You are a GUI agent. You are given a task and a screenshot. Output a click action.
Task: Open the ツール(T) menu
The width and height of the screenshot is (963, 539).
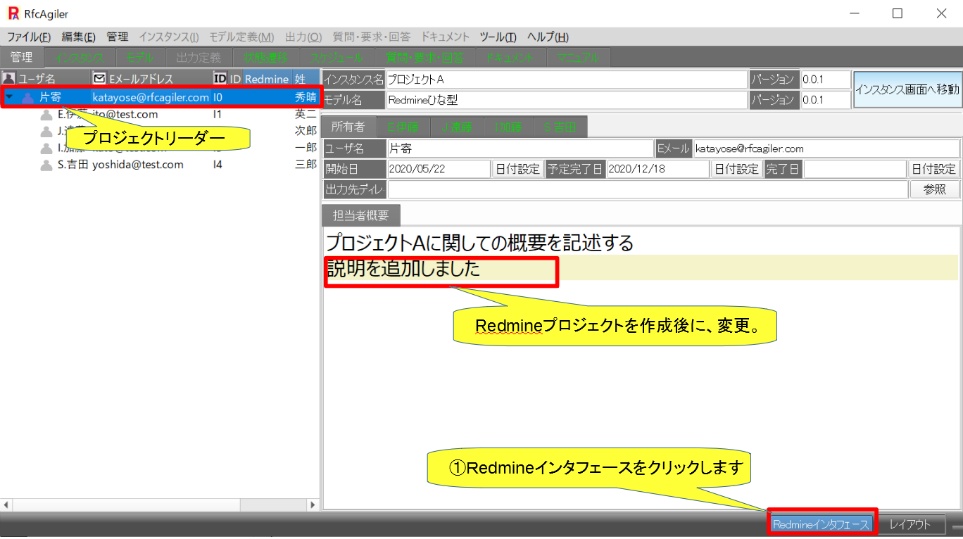click(498, 37)
